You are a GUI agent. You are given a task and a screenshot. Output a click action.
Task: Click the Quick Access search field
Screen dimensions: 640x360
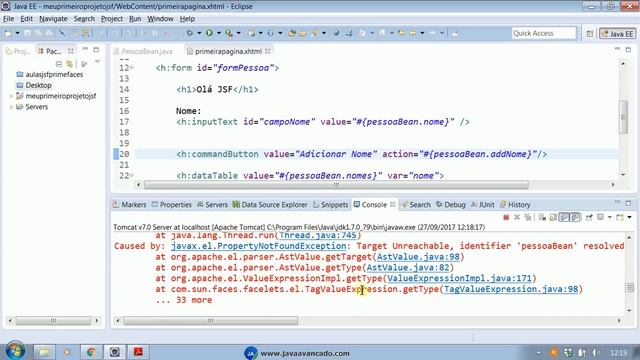544,33
